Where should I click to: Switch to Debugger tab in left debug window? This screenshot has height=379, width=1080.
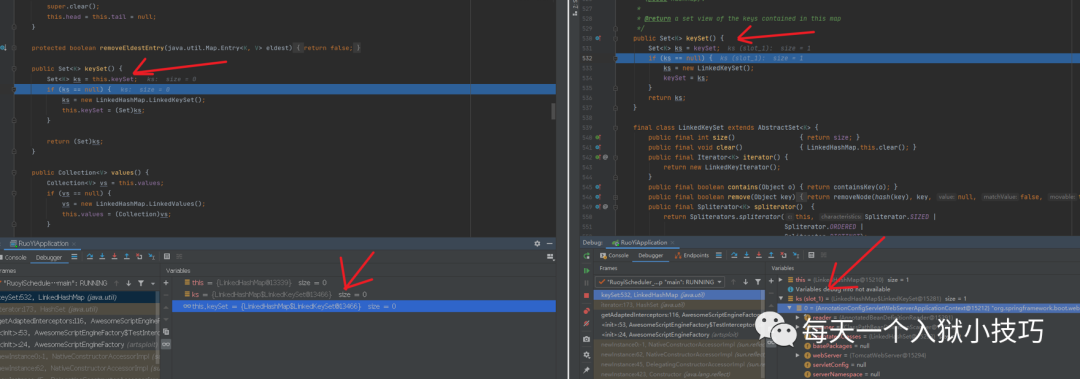tap(49, 257)
